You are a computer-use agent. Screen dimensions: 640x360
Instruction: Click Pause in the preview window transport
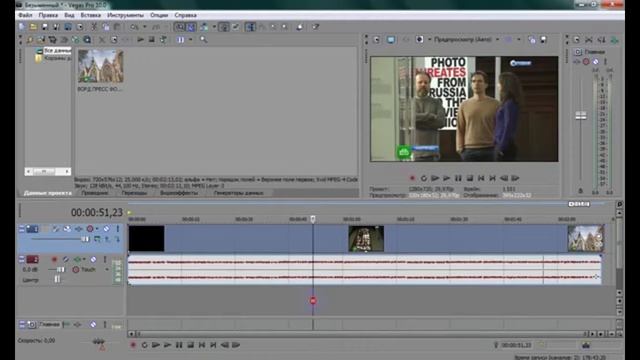coord(458,178)
